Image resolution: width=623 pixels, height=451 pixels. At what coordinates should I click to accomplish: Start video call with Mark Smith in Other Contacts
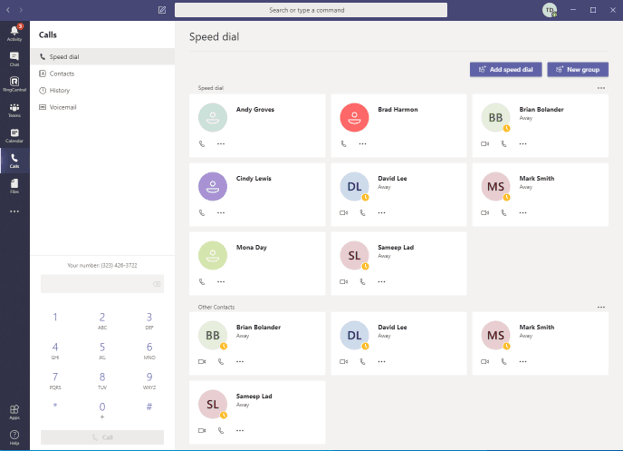(485, 362)
